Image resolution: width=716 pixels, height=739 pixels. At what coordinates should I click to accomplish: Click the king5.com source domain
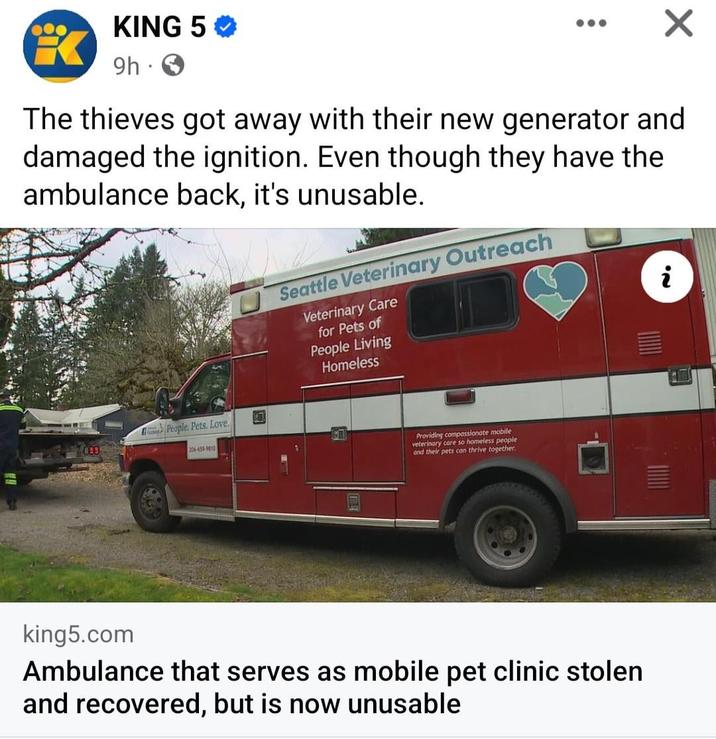point(78,634)
